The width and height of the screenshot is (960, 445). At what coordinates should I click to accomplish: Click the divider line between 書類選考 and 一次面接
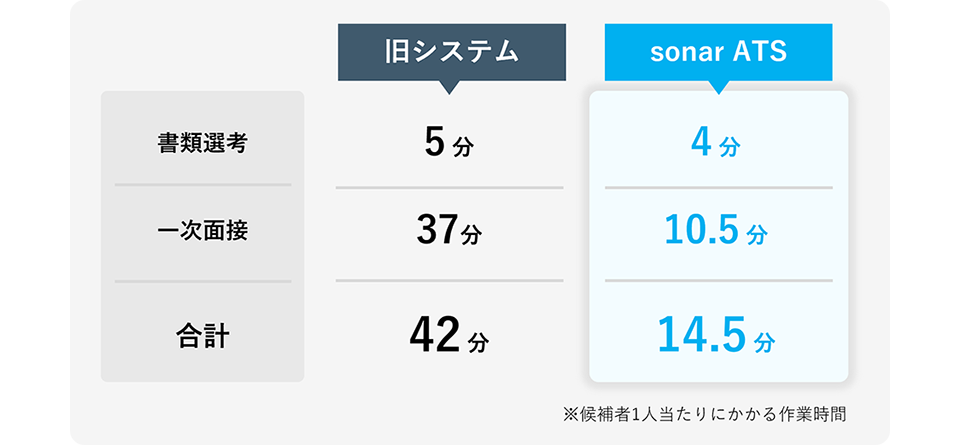202,185
